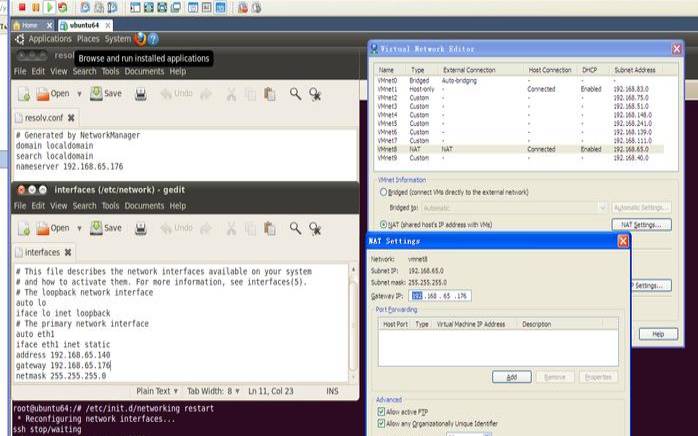
Task: Suspend the VM using the orange pause icon
Action: (x=36, y=7)
